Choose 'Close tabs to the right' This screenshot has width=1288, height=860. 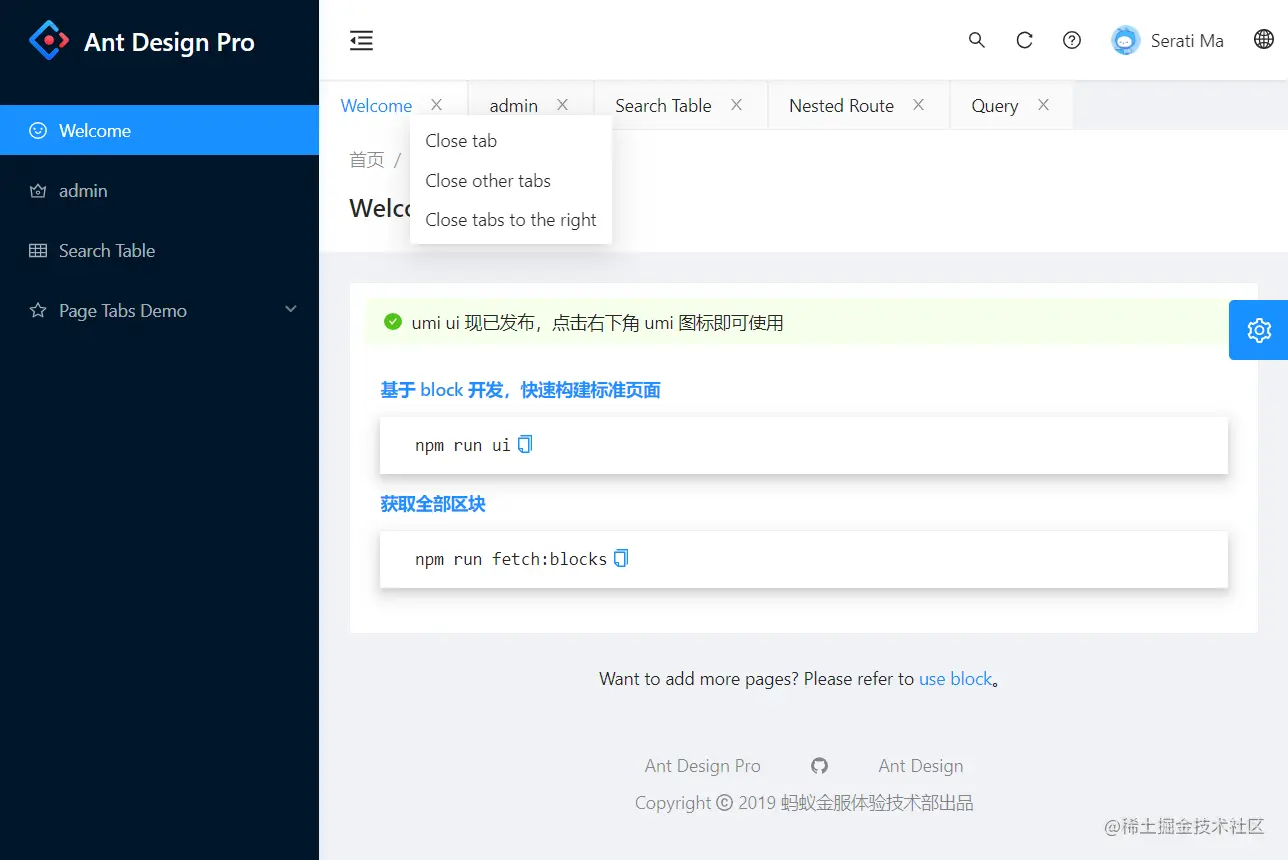click(x=511, y=220)
